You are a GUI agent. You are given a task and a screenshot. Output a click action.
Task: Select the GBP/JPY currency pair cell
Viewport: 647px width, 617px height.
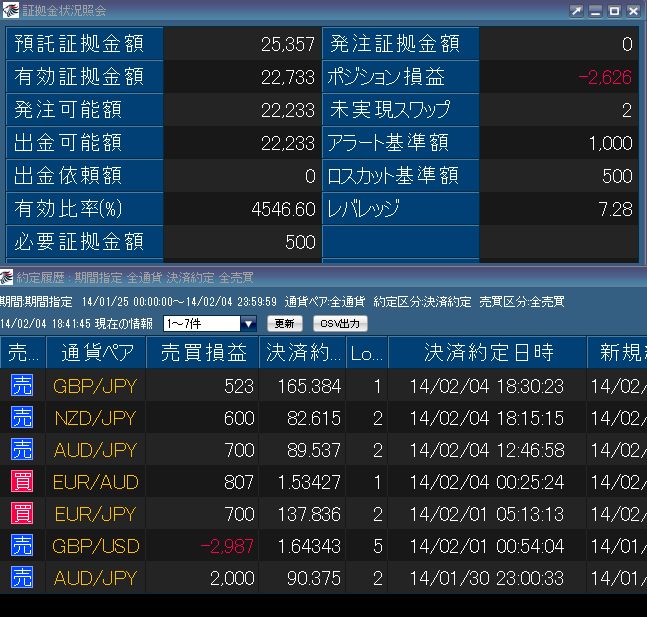(95, 386)
